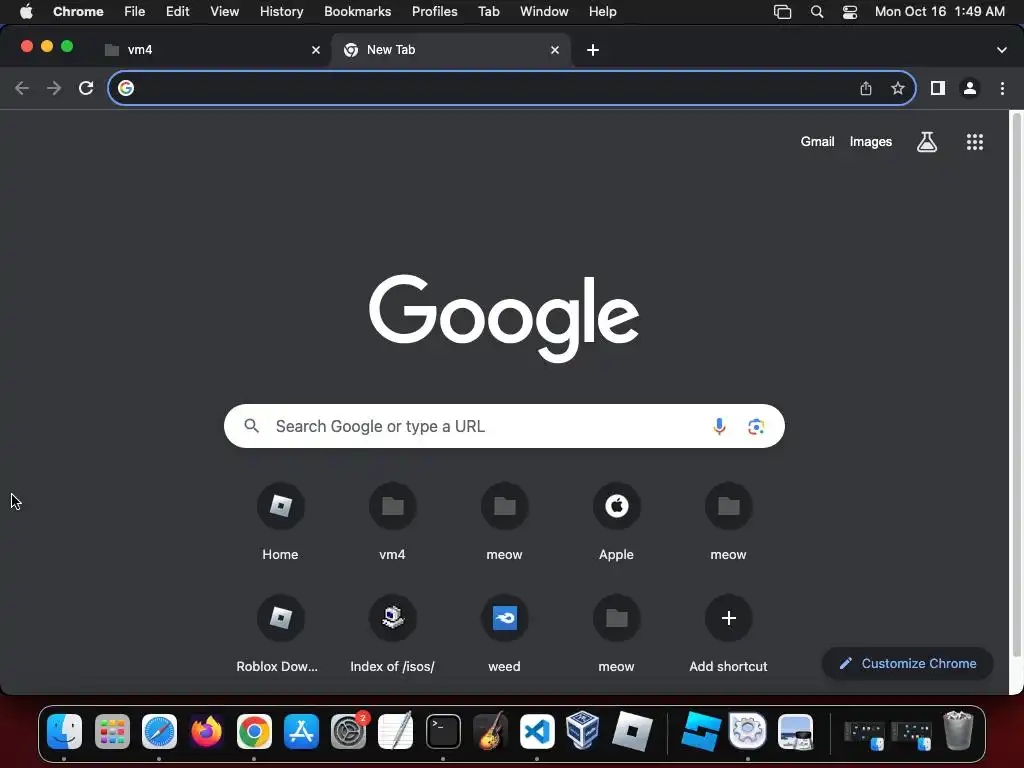Search by image with Google Lens
Viewport: 1024px width, 768px height.
[x=756, y=426]
